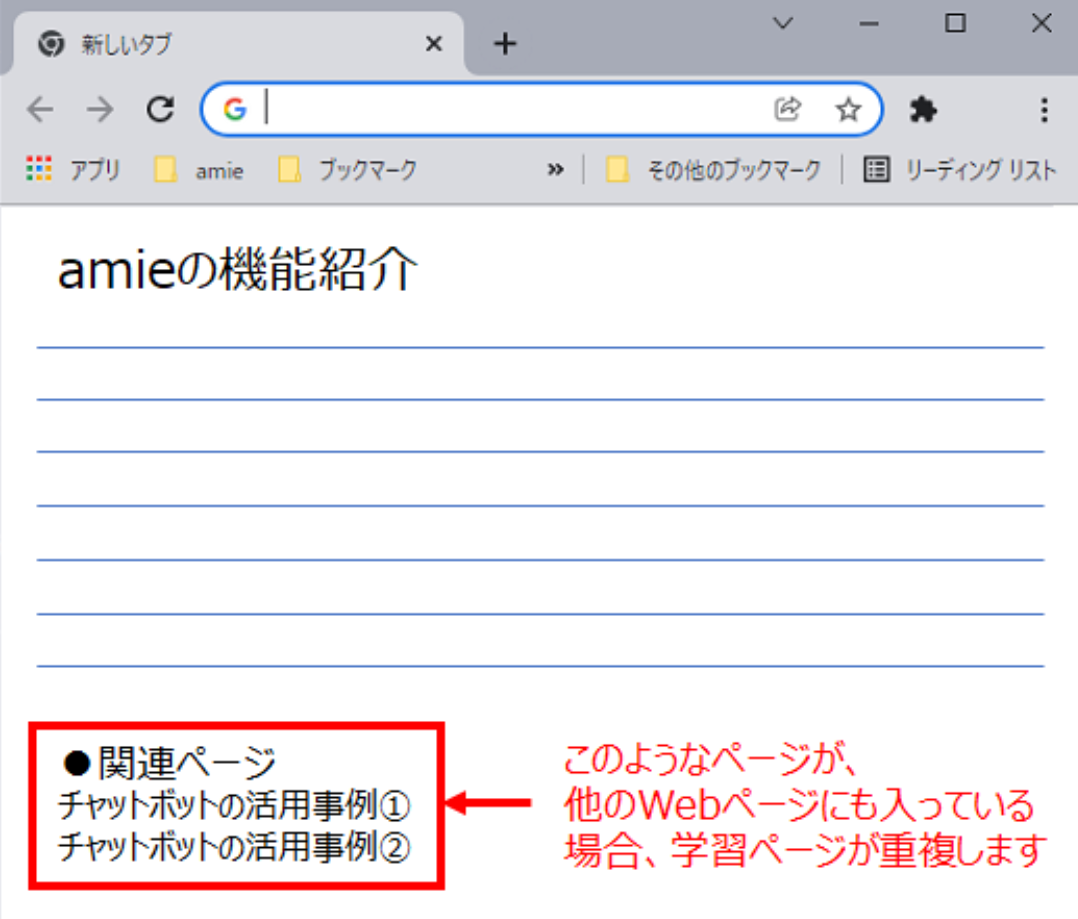Open tab search chevron in title bar
The width and height of the screenshot is (1078, 919).
click(784, 24)
